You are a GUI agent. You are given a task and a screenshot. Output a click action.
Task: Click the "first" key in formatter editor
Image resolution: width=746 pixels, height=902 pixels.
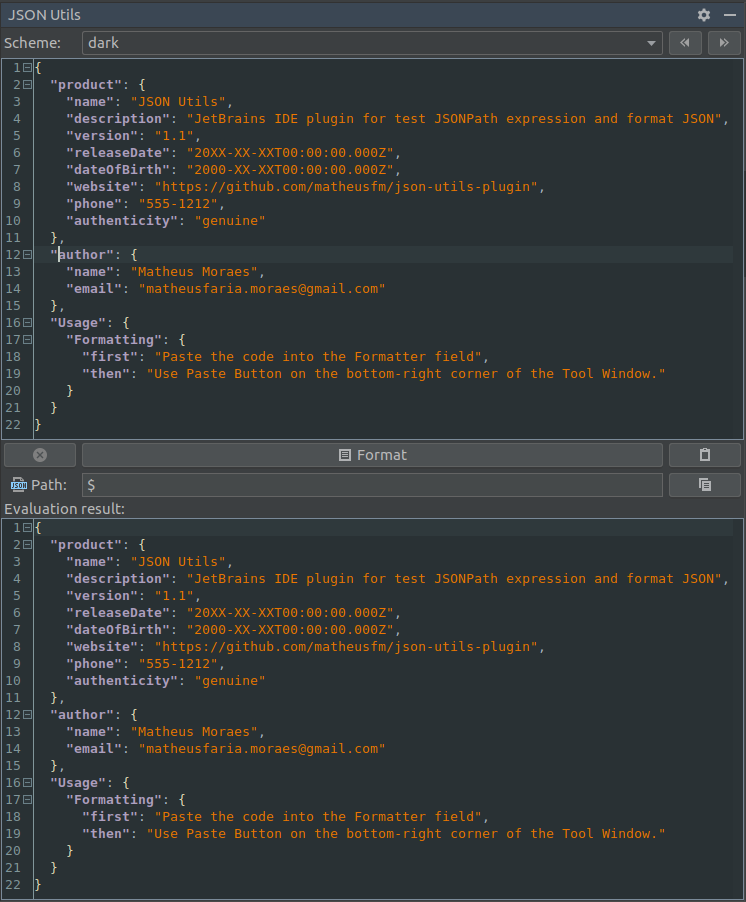[x=110, y=357]
